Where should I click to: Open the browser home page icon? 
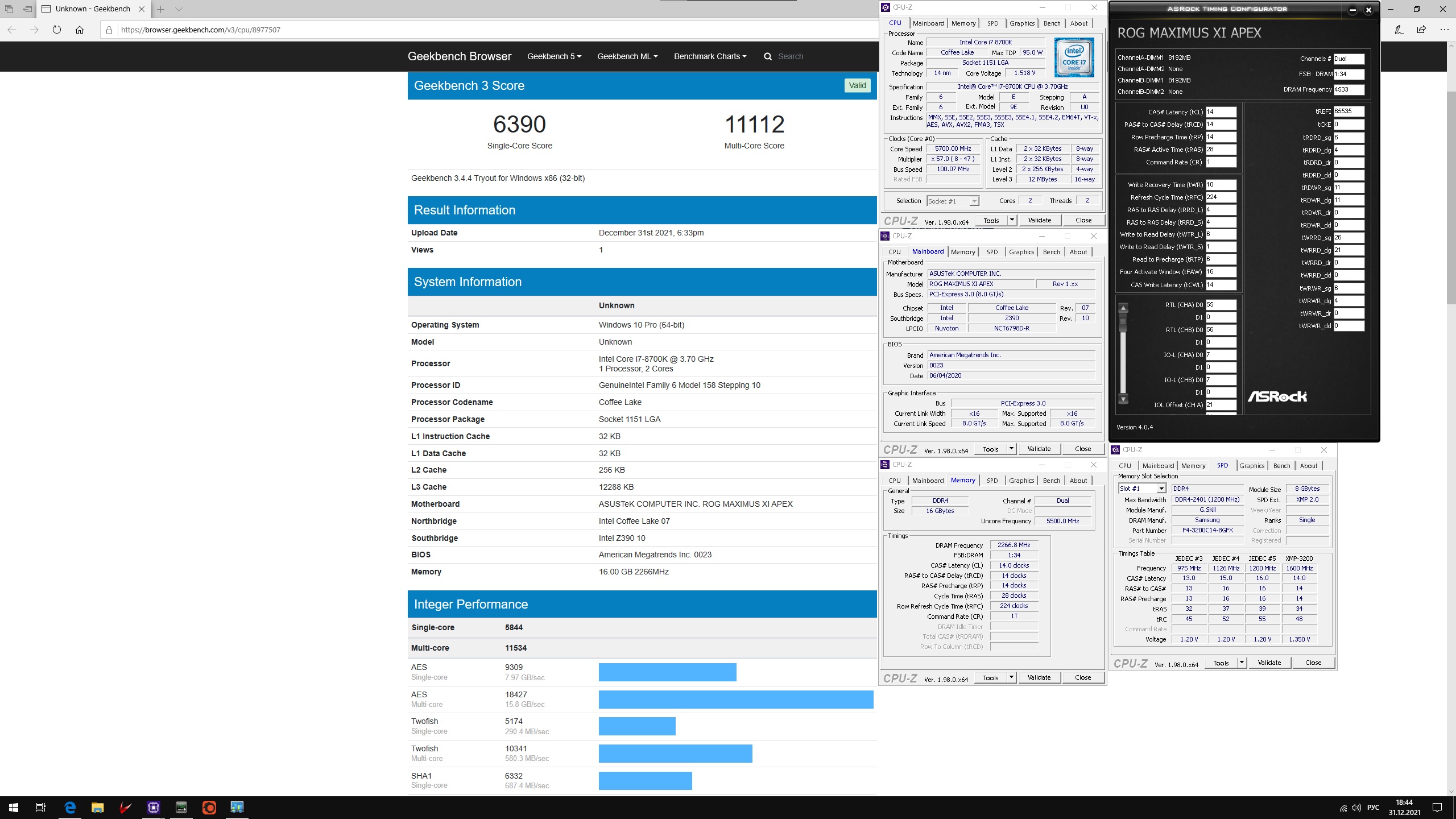pyautogui.click(x=80, y=30)
